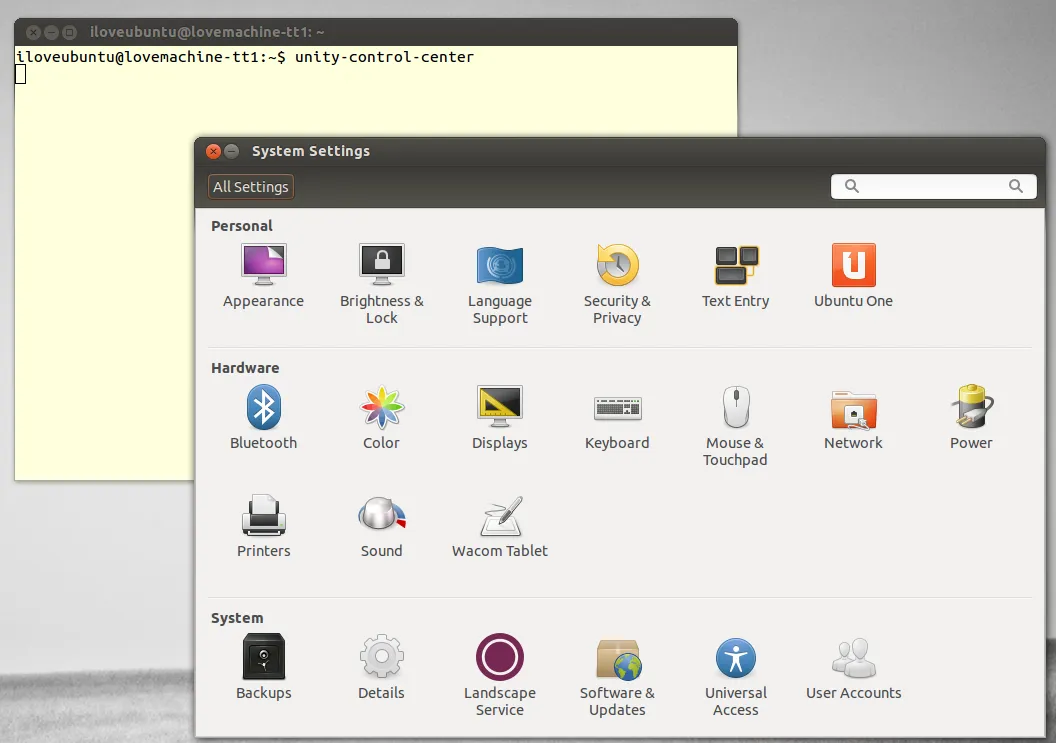Click the All Settings button
Screen dimensions: 1056x743
point(250,186)
